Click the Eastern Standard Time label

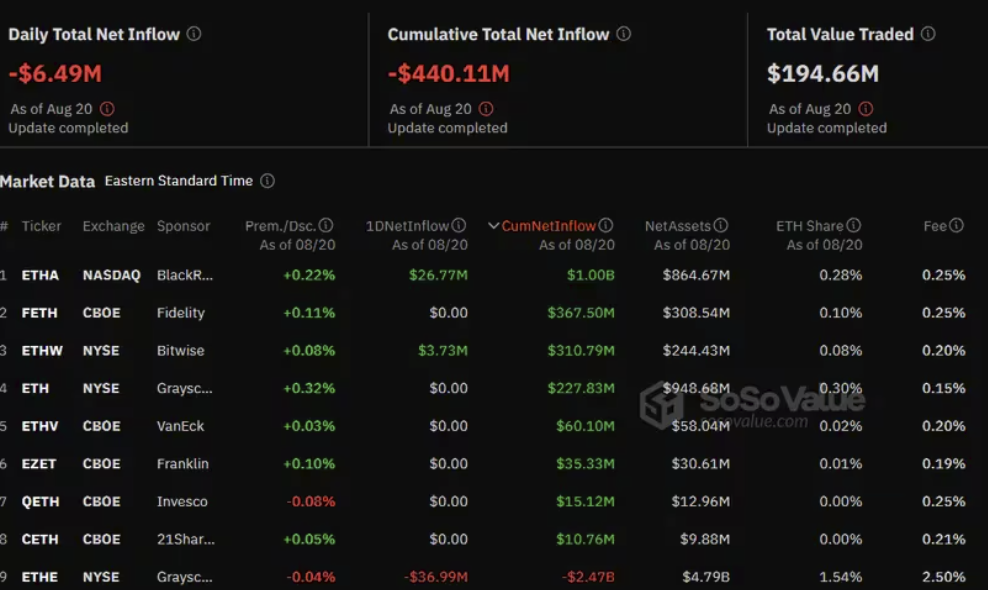[x=178, y=181]
